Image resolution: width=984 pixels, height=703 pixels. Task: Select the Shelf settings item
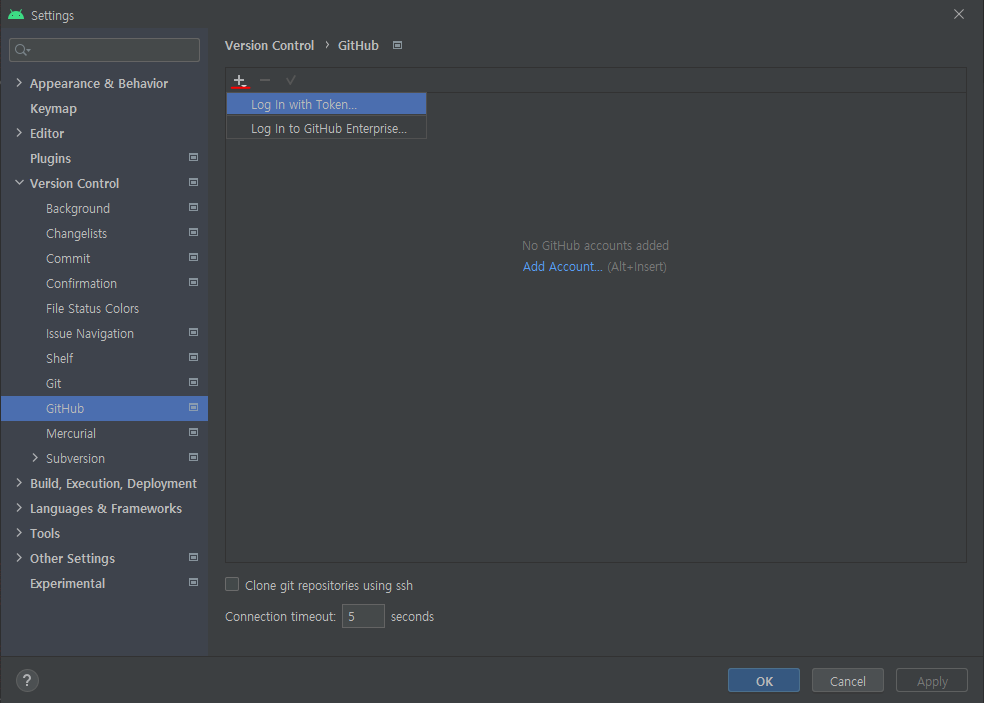(x=60, y=358)
